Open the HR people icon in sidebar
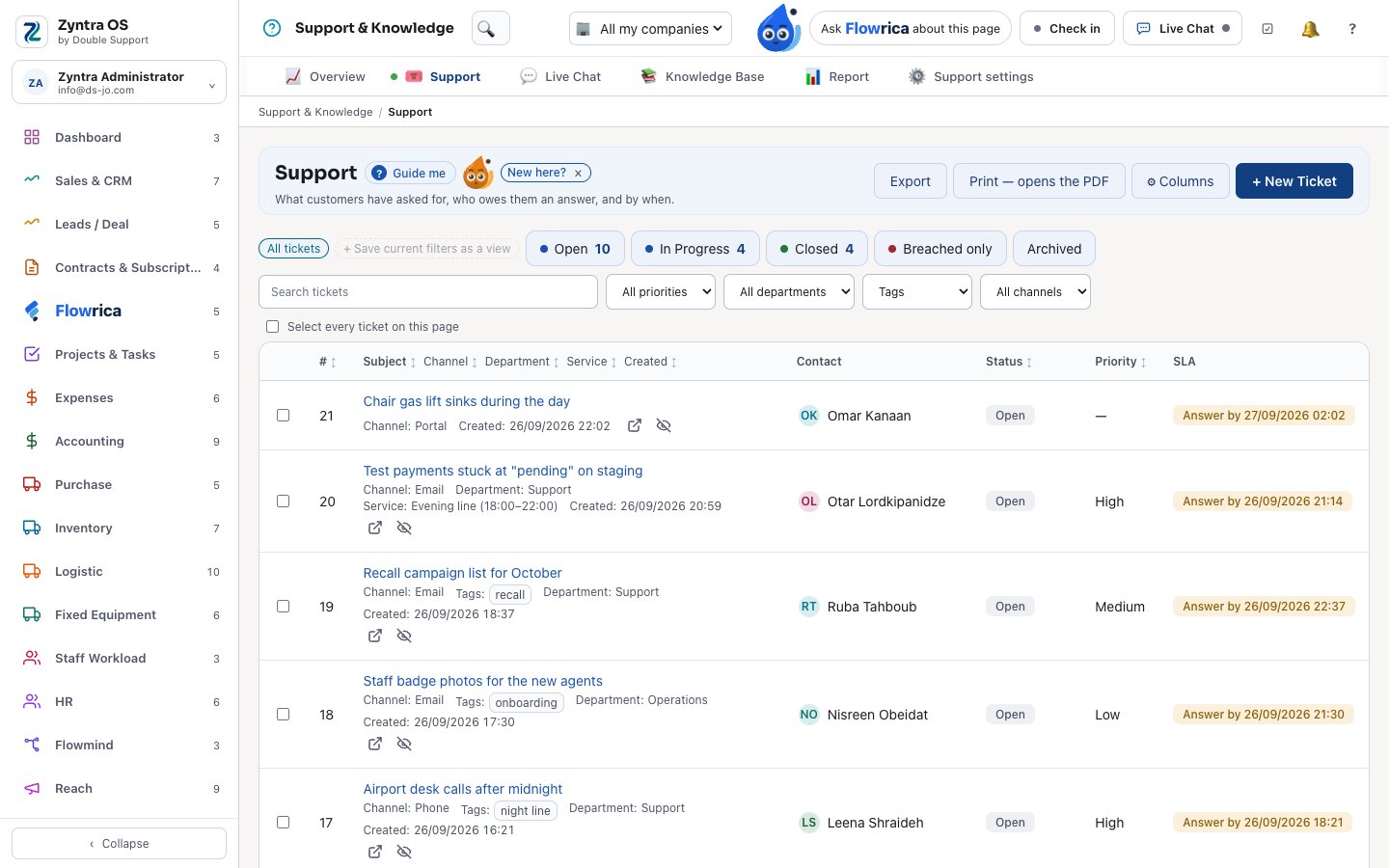The height and width of the screenshot is (868, 1389). 32,701
